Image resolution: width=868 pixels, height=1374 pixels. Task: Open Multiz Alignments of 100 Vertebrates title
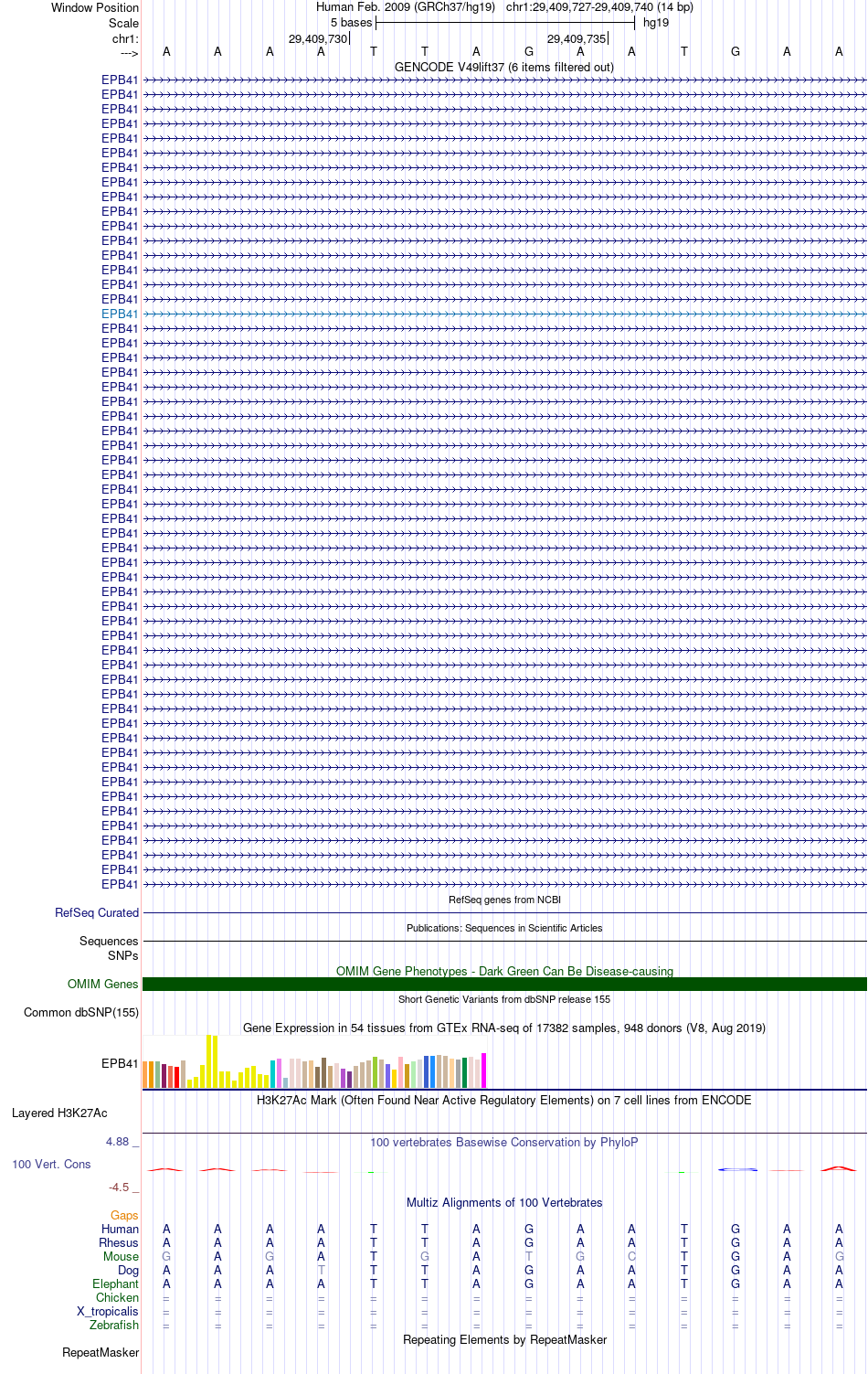tap(504, 1202)
